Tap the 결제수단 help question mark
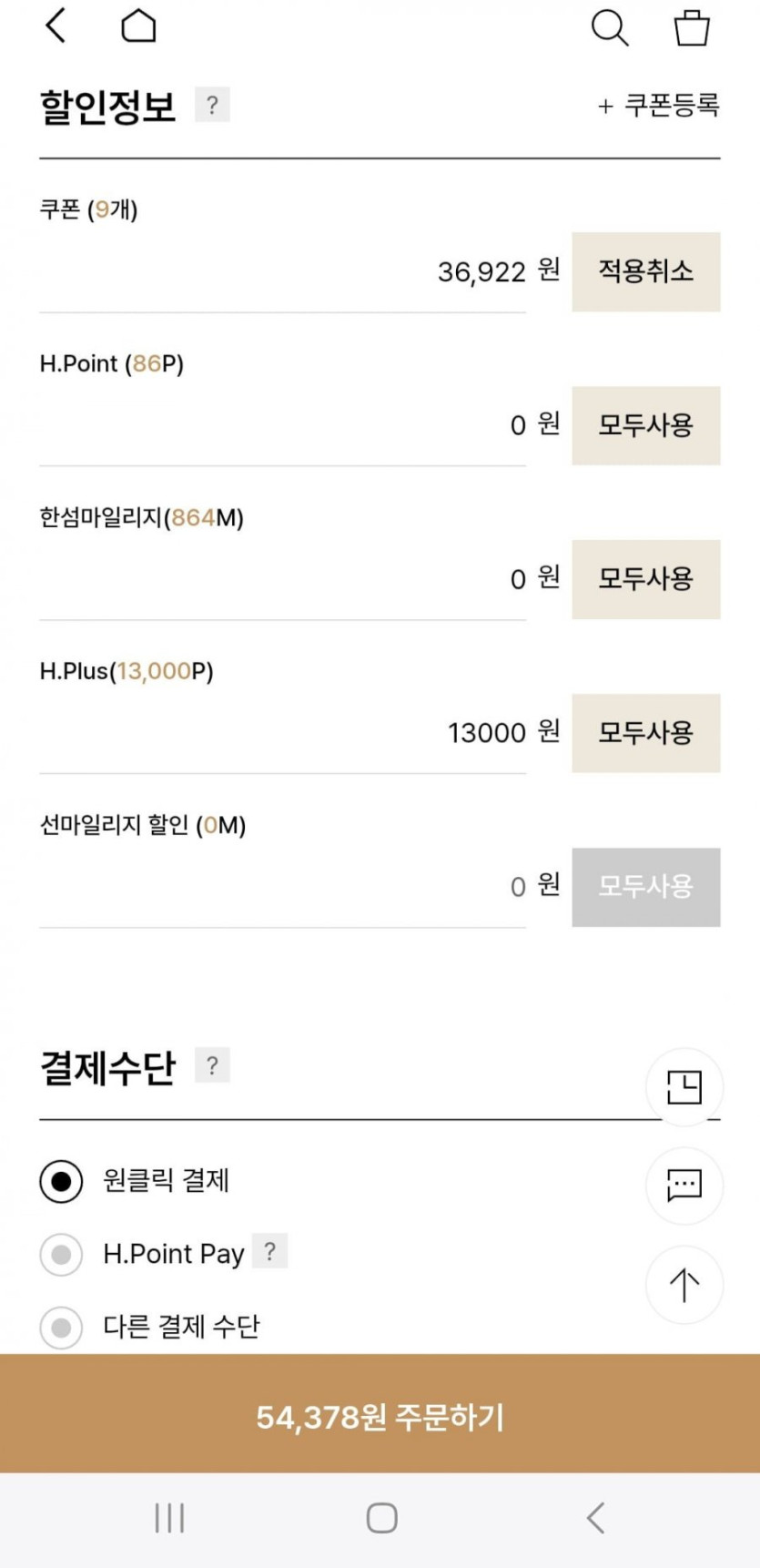 click(x=212, y=1065)
